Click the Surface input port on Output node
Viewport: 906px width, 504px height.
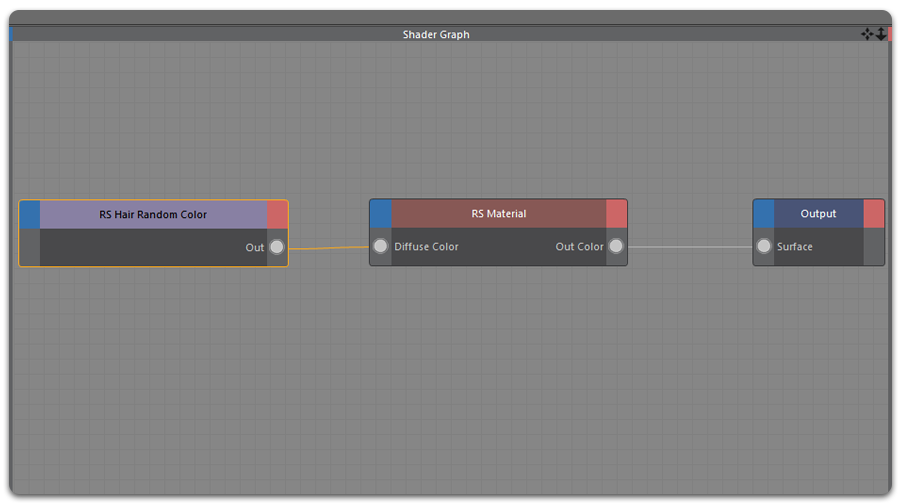pos(764,247)
